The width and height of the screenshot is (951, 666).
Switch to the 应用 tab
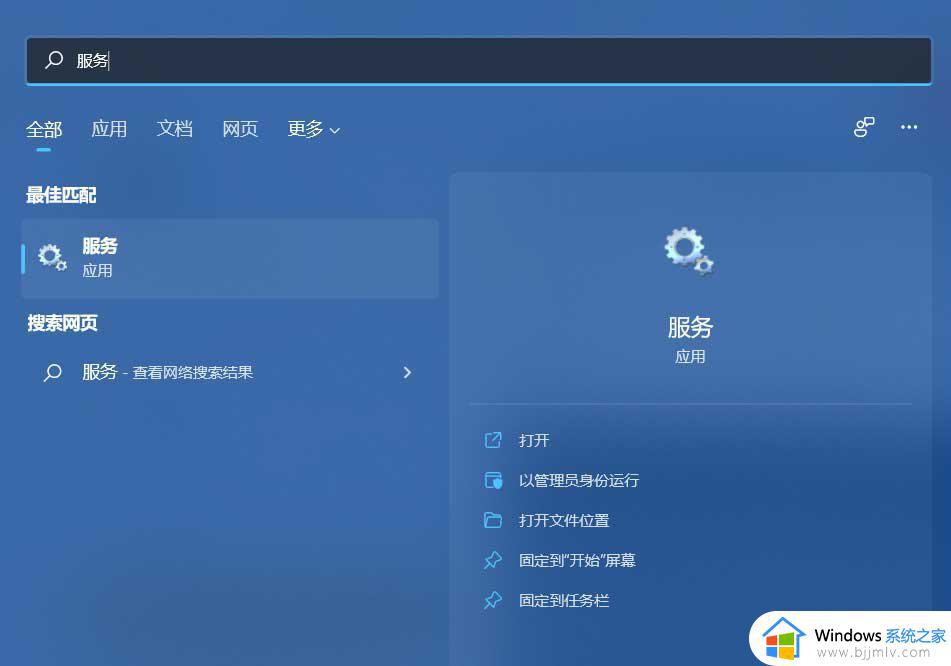point(109,129)
